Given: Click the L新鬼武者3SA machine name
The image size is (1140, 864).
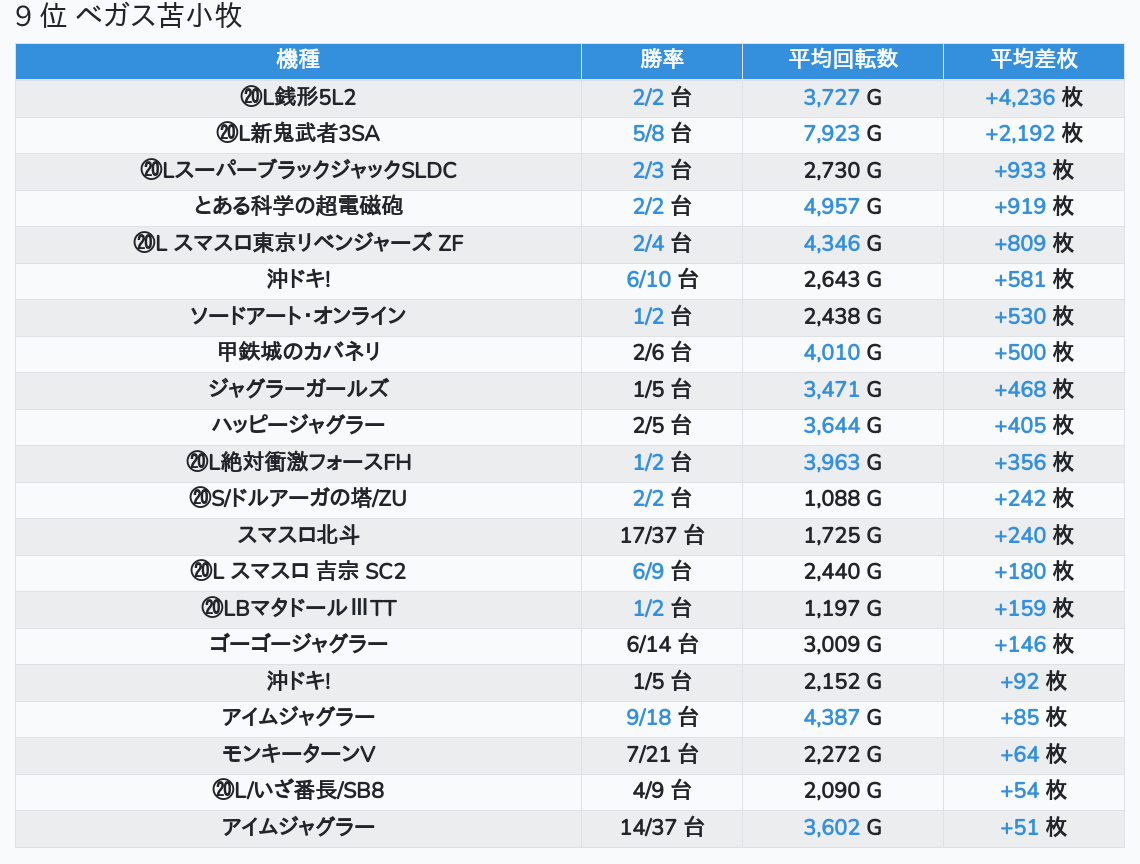Looking at the screenshot, I should coord(298,133).
